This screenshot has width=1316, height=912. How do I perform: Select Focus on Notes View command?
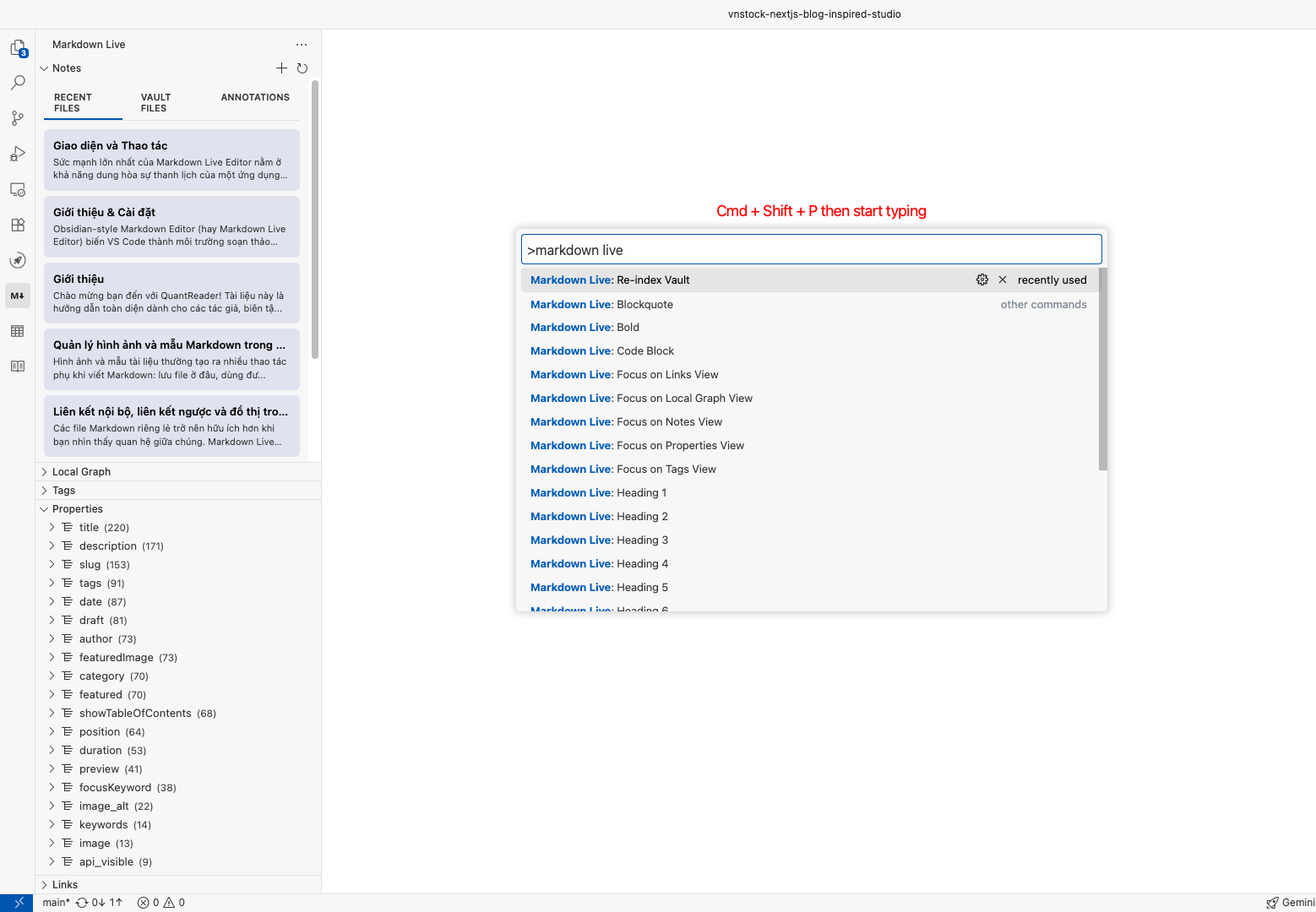tap(810, 422)
